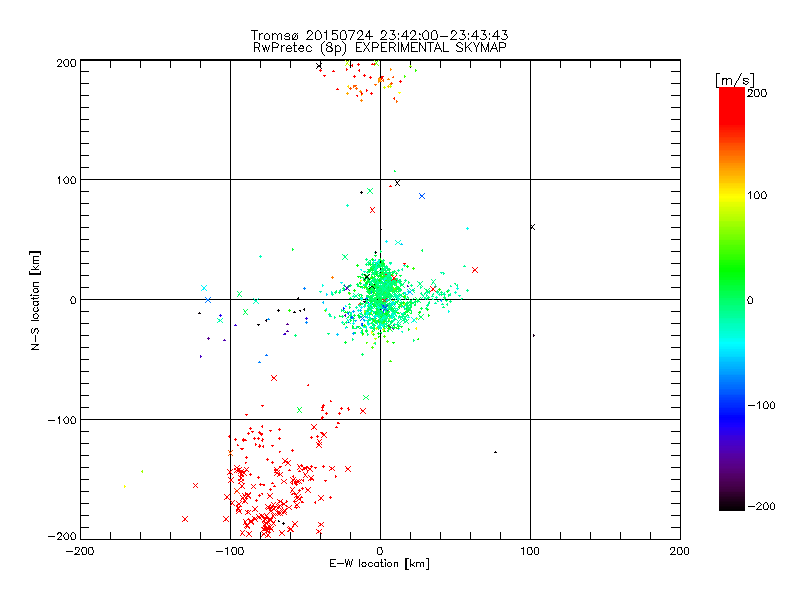Click the x-axis tick label '-200'
800x600 pixels.
(80, 551)
